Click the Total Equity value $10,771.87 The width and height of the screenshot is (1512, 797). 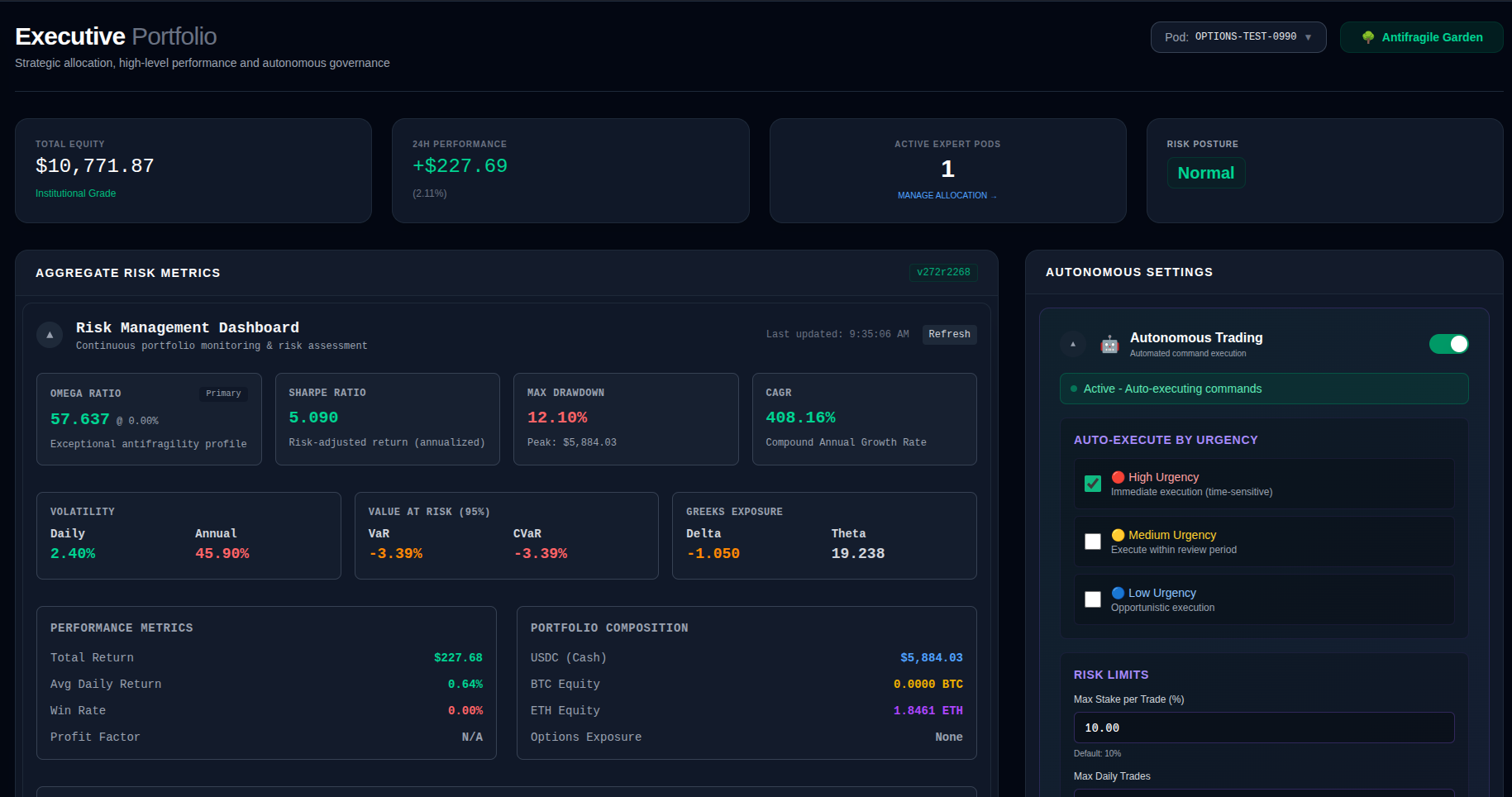pos(95,166)
